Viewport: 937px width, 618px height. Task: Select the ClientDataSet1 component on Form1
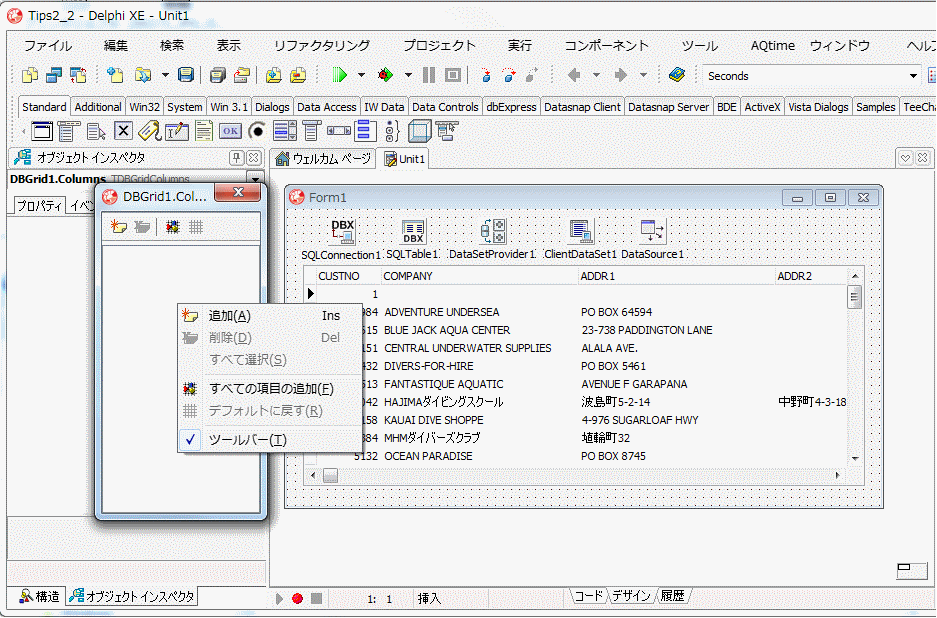coord(581,232)
